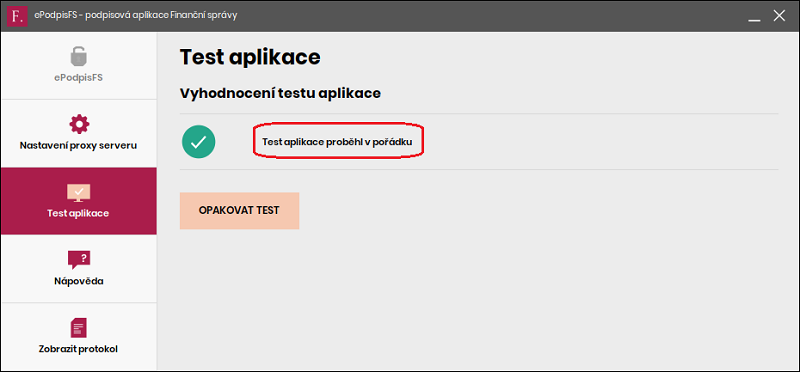Viewport: 800px width, 372px height.
Task: Click the ePodpisFS padlock icon
Action: pos(79,57)
